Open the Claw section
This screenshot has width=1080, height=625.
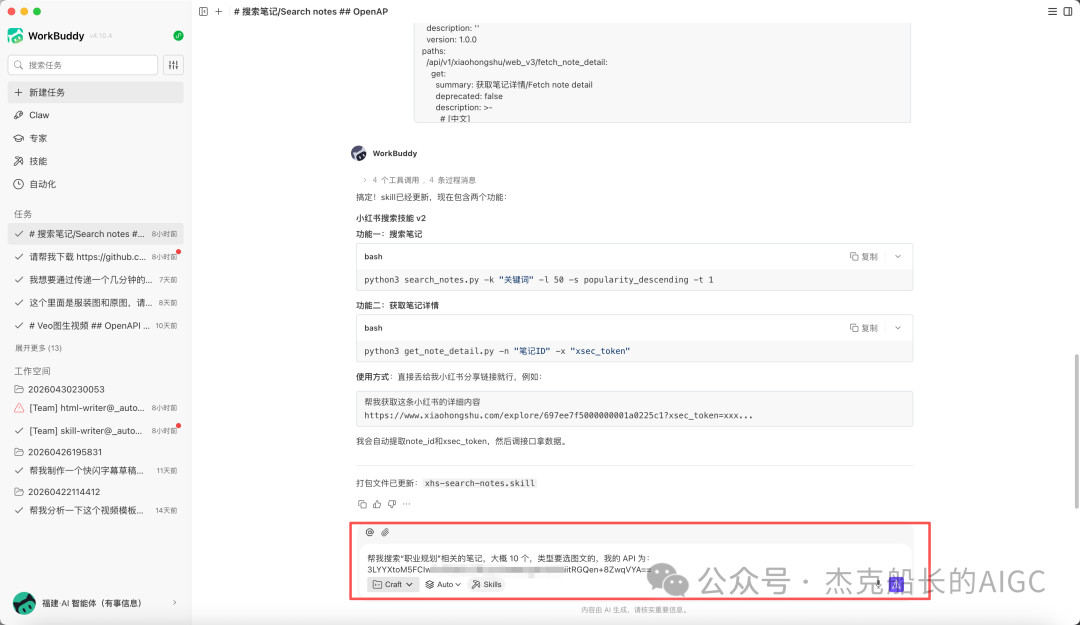click(x=96, y=115)
